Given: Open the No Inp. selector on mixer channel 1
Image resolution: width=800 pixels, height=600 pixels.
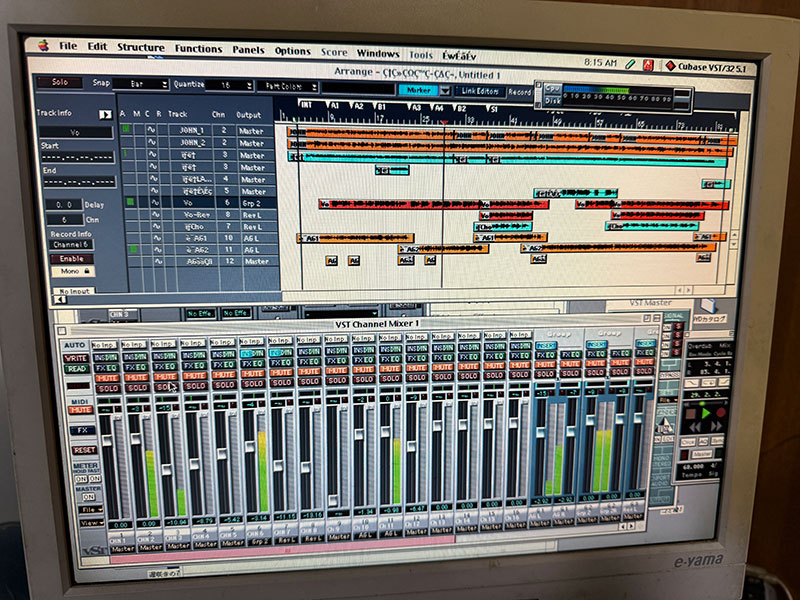Looking at the screenshot, I should 104,345.
